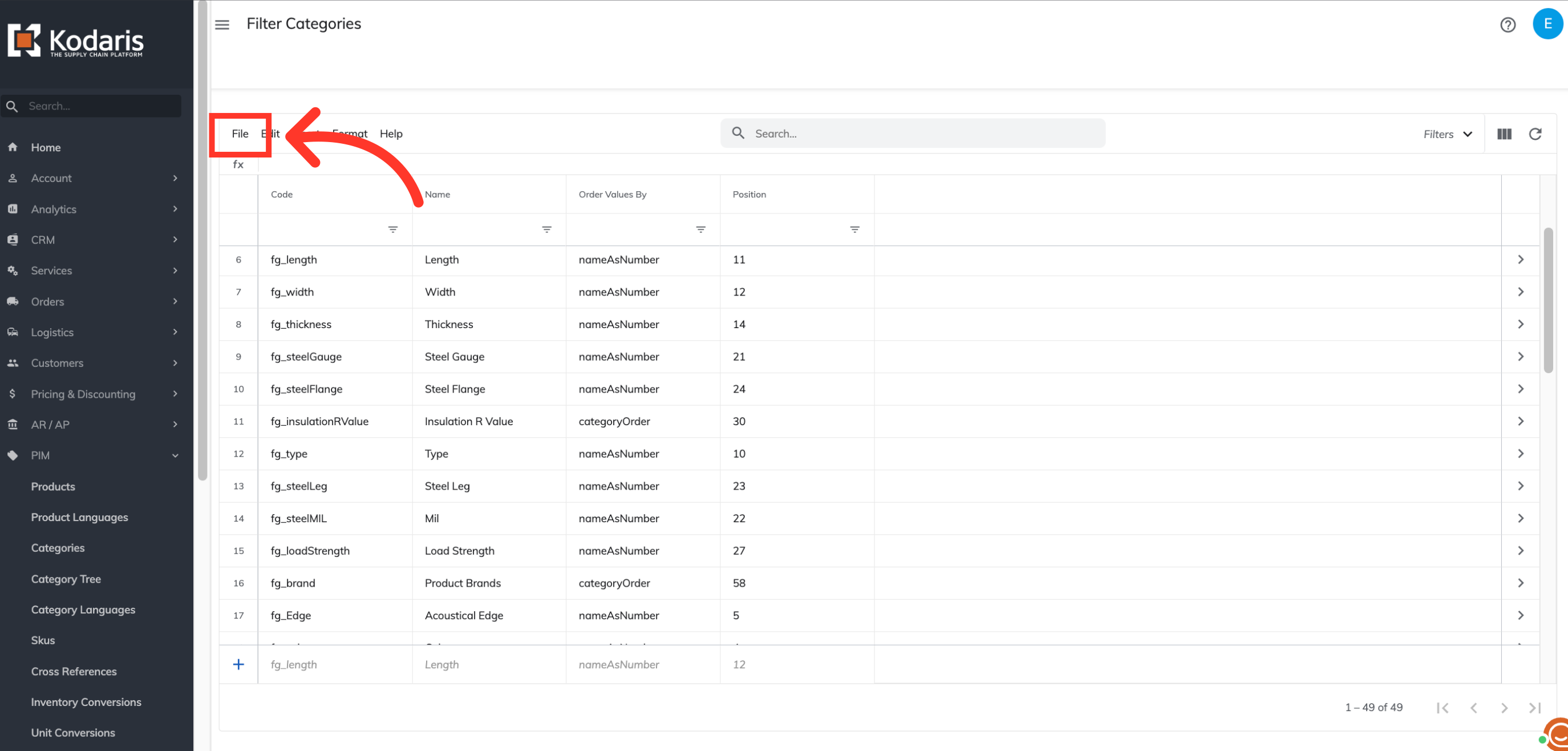Viewport: 1568px width, 751px height.
Task: Open user avatar E profile
Action: [1547, 25]
